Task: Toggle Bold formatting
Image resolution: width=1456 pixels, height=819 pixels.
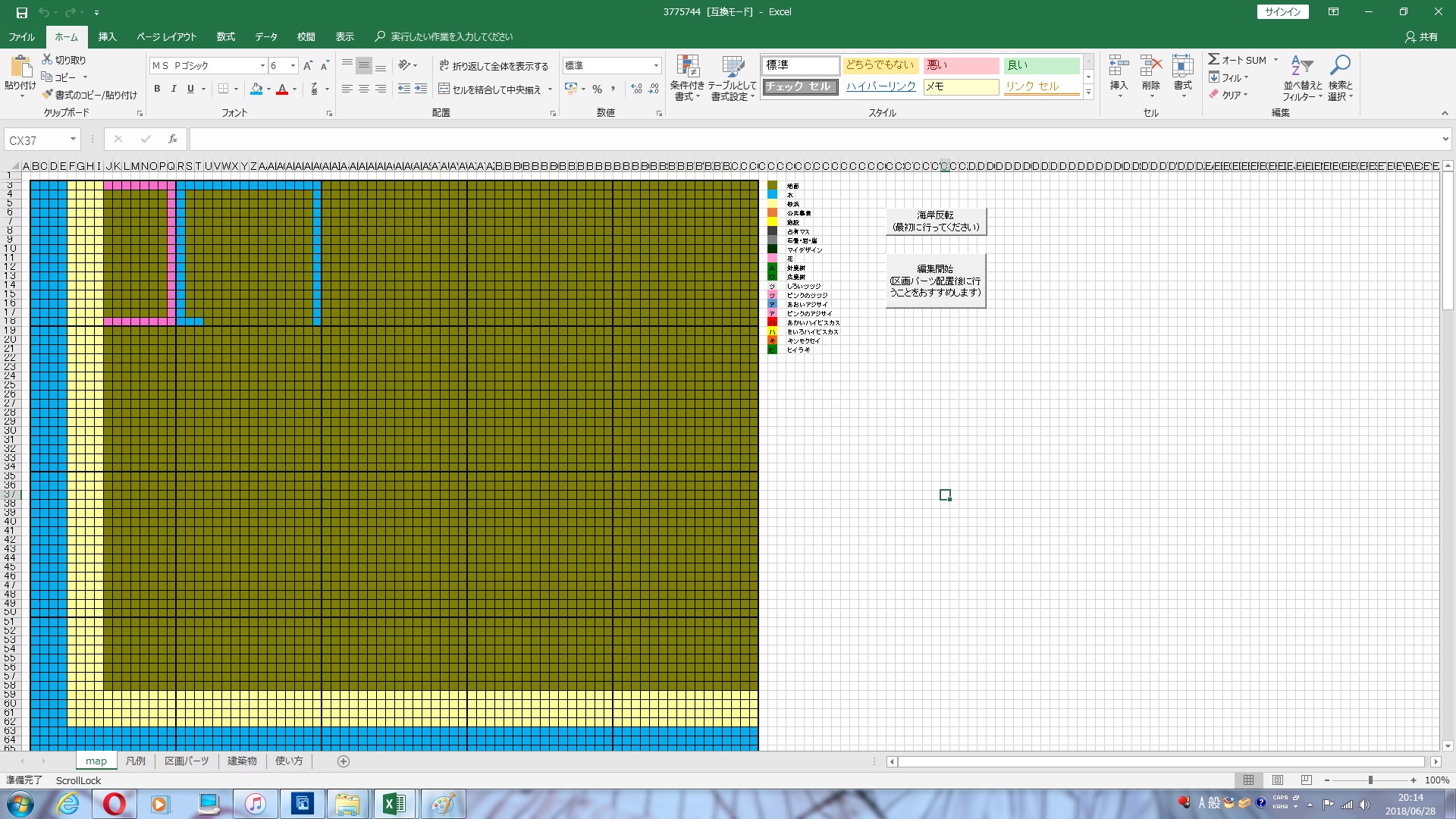Action: coord(157,89)
